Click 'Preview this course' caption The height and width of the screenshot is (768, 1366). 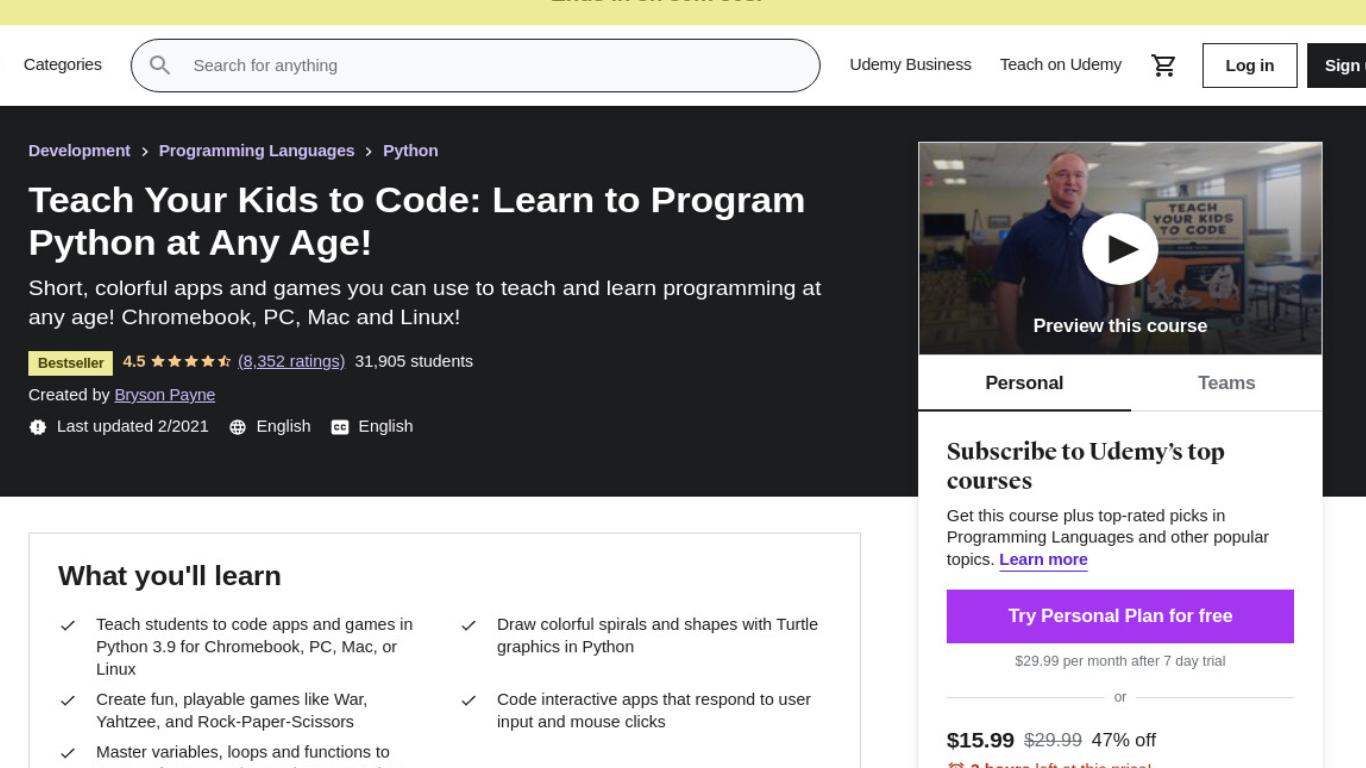[x=1120, y=326]
